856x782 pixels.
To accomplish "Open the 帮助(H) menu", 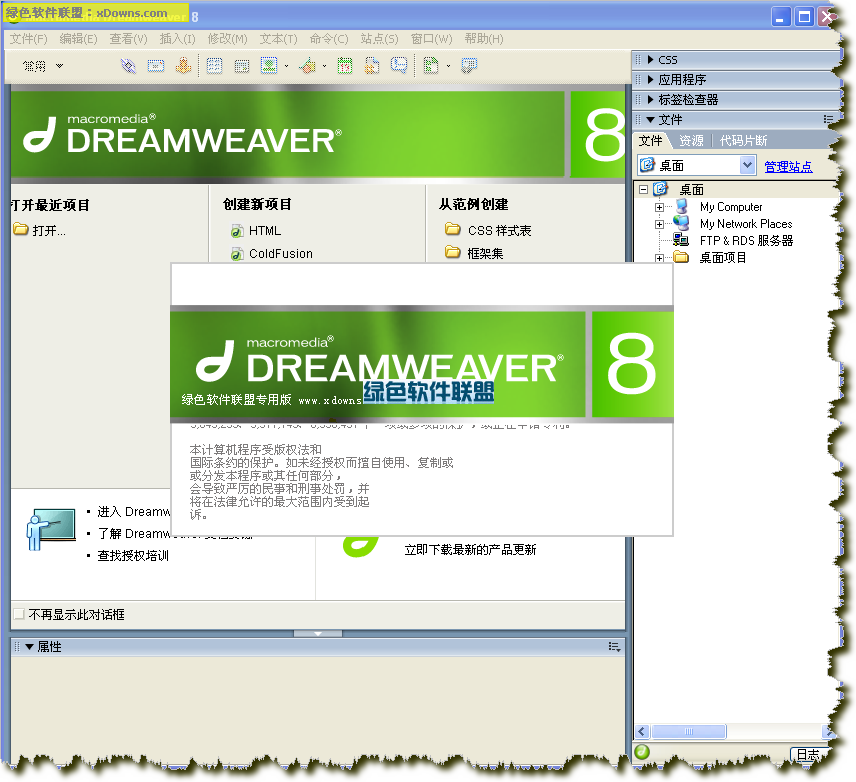I will click(484, 39).
